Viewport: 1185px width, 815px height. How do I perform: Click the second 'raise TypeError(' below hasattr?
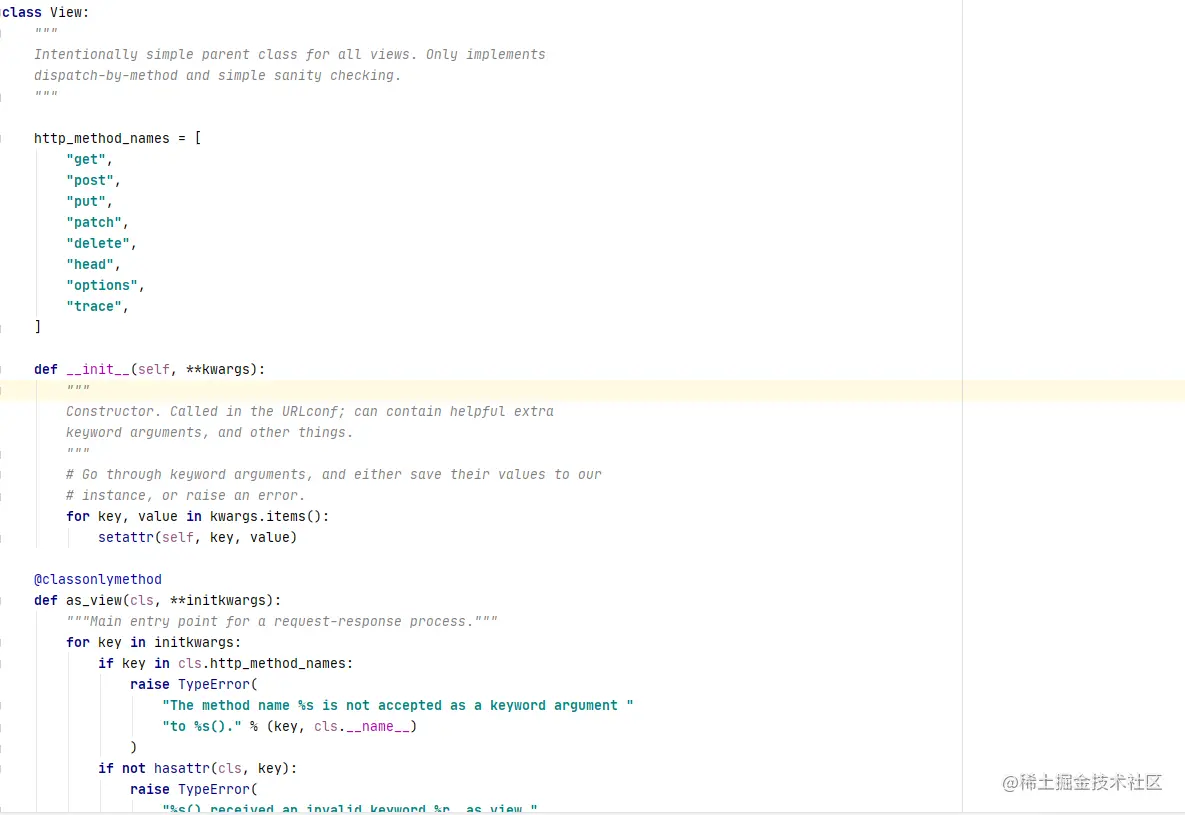[x=193, y=789]
